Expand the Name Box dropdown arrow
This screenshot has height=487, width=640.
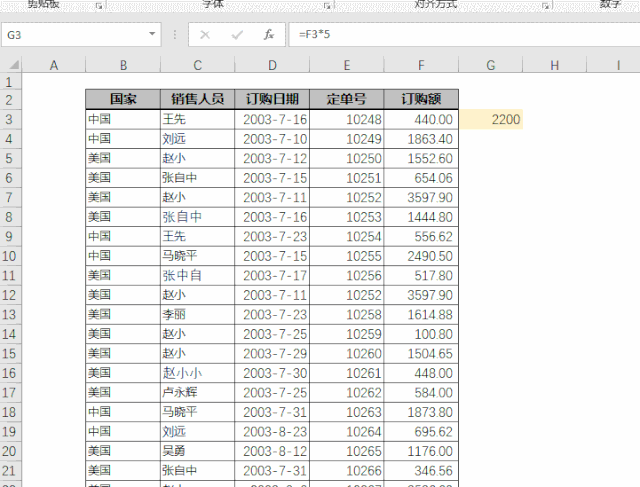coord(152,34)
